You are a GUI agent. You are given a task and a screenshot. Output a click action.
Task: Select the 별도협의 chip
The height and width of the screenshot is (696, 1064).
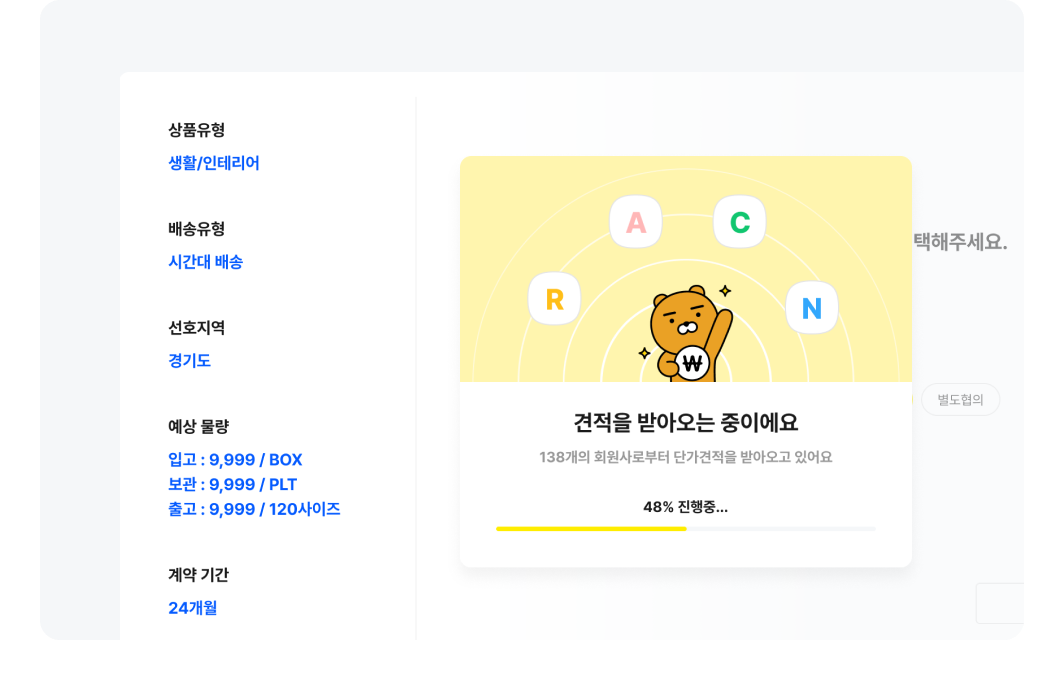coord(960,400)
